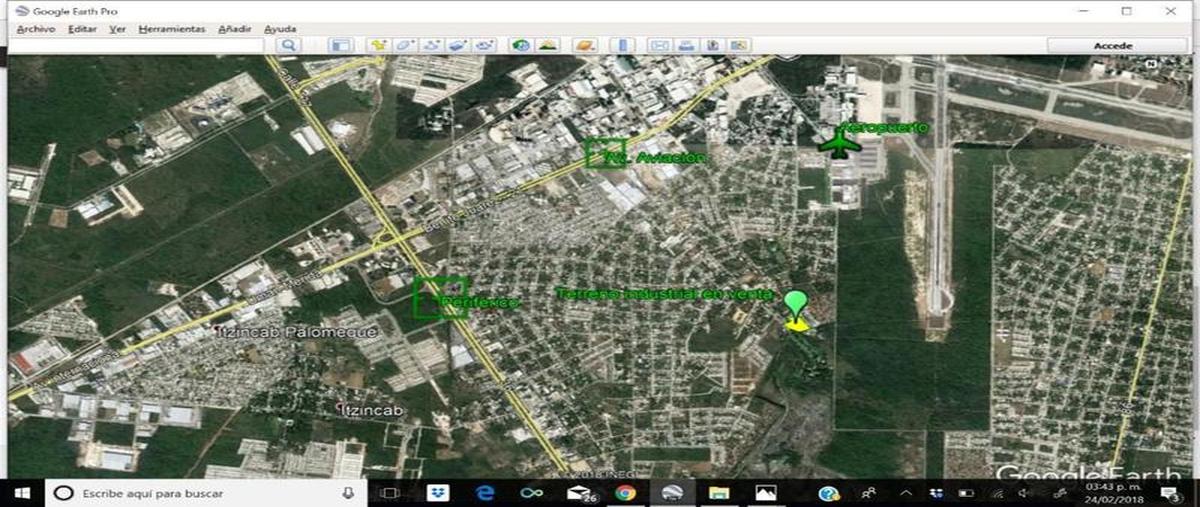The width and height of the screenshot is (1200, 507).
Task: Open the Ver menu
Action: tap(117, 29)
